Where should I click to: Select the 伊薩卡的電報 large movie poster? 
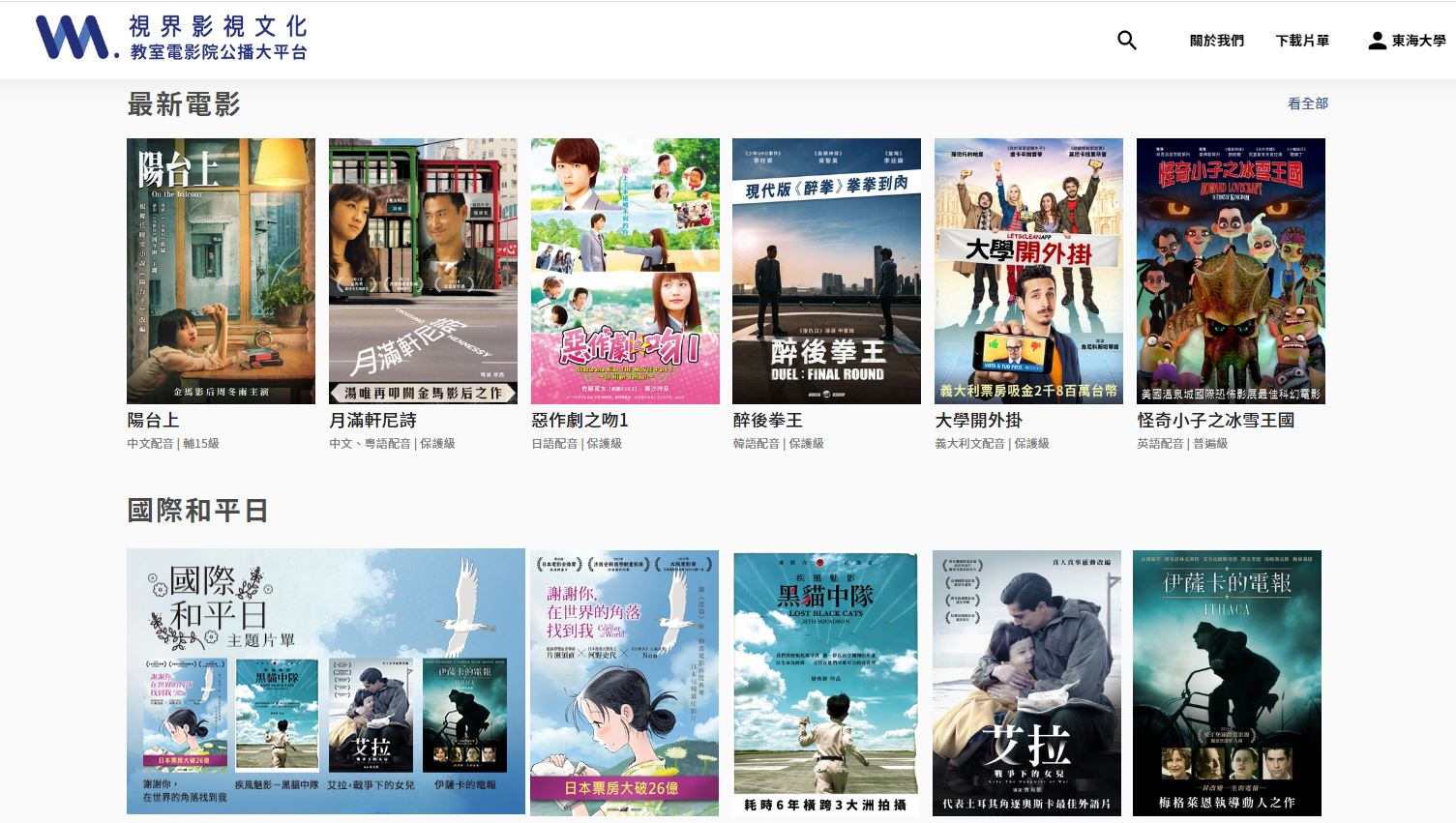pos(1227,683)
